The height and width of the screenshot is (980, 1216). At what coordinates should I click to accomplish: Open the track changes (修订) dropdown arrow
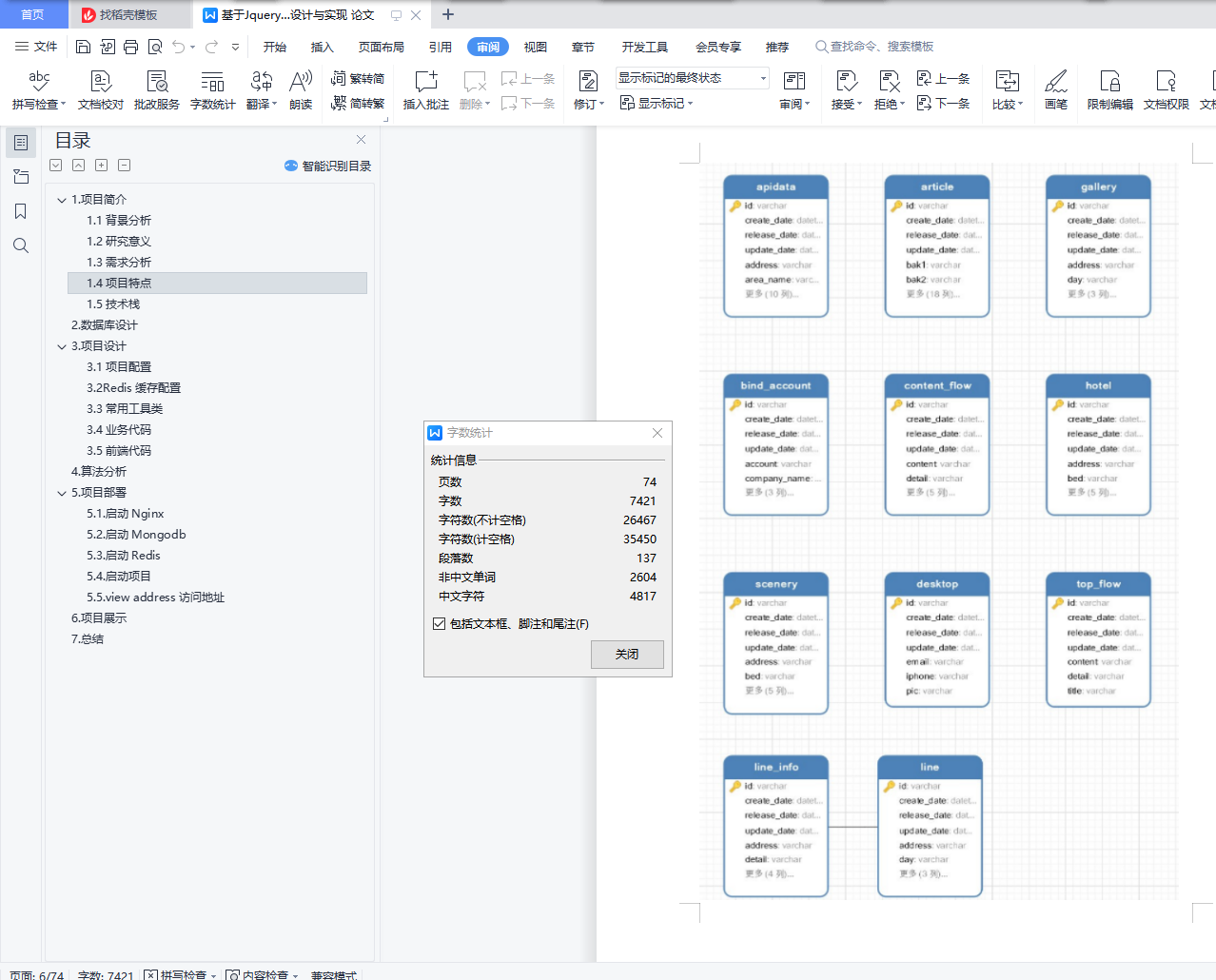pos(601,105)
